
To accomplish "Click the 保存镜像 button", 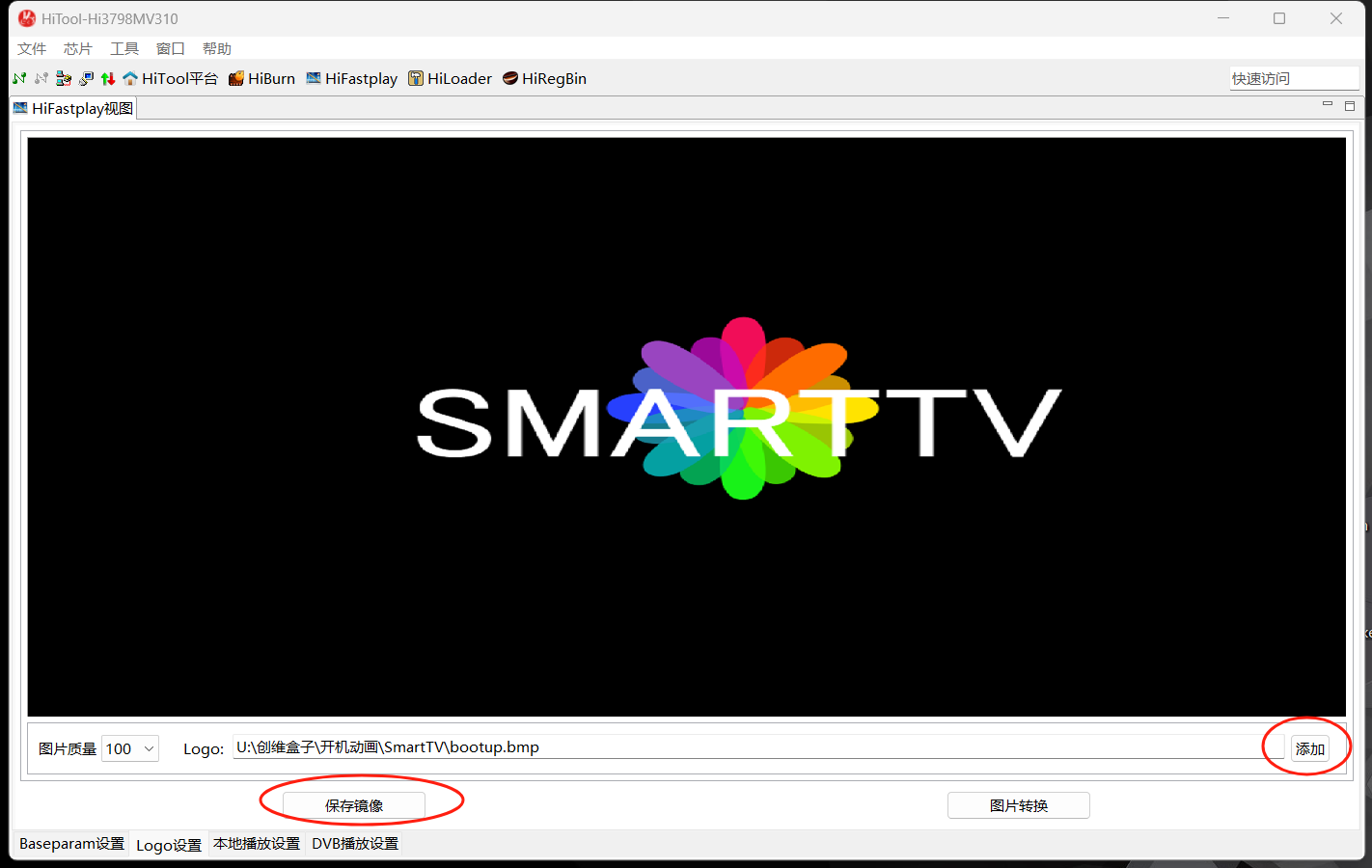I will tap(354, 805).
